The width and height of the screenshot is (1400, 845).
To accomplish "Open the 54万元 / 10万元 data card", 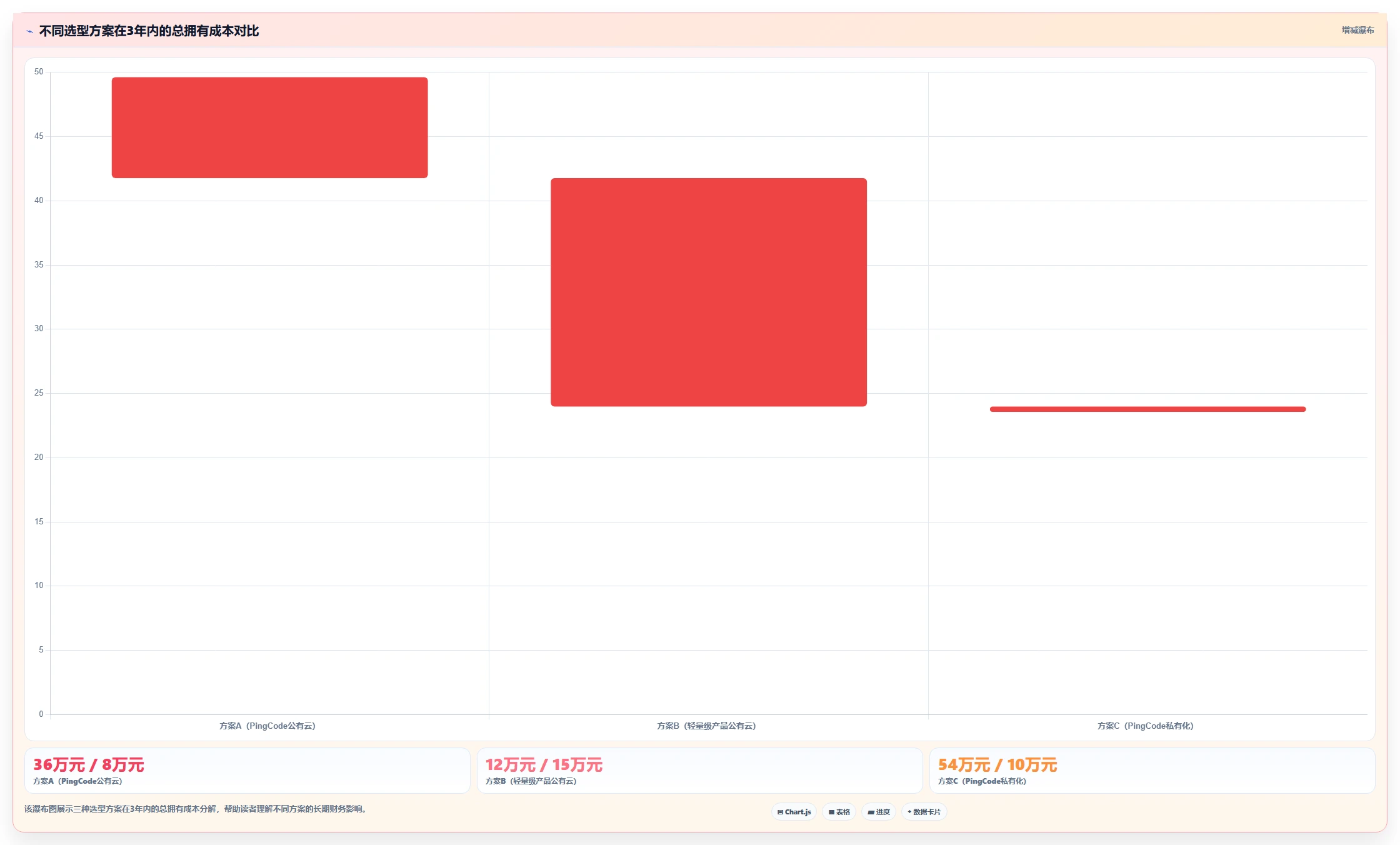I will (x=1152, y=771).
